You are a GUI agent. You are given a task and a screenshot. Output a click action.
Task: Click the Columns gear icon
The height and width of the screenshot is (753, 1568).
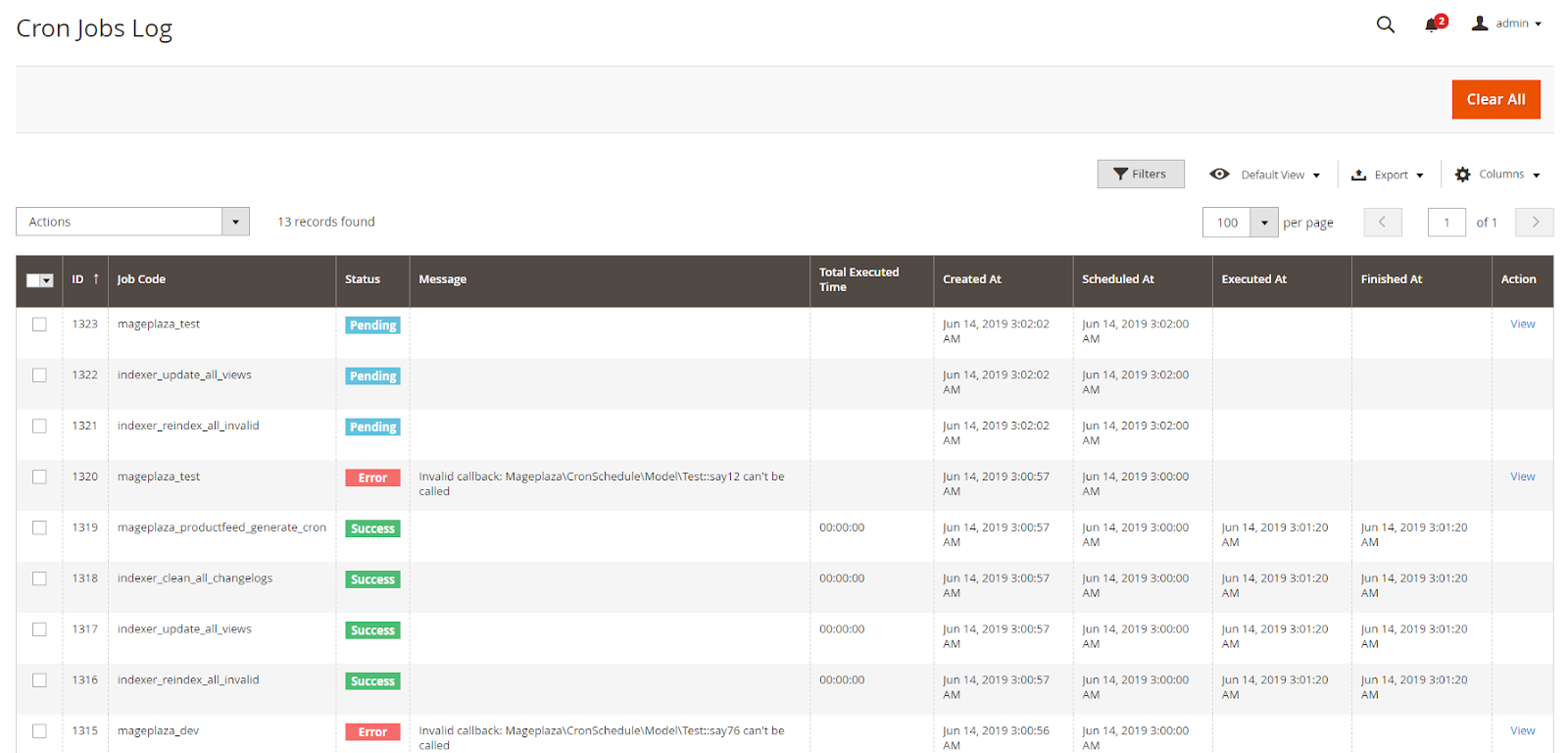1463,175
